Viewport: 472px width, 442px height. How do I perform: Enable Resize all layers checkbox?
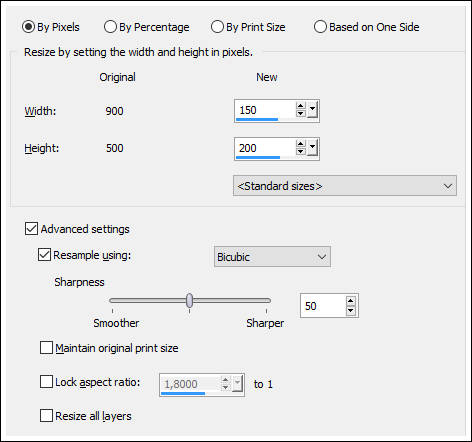(x=46, y=416)
